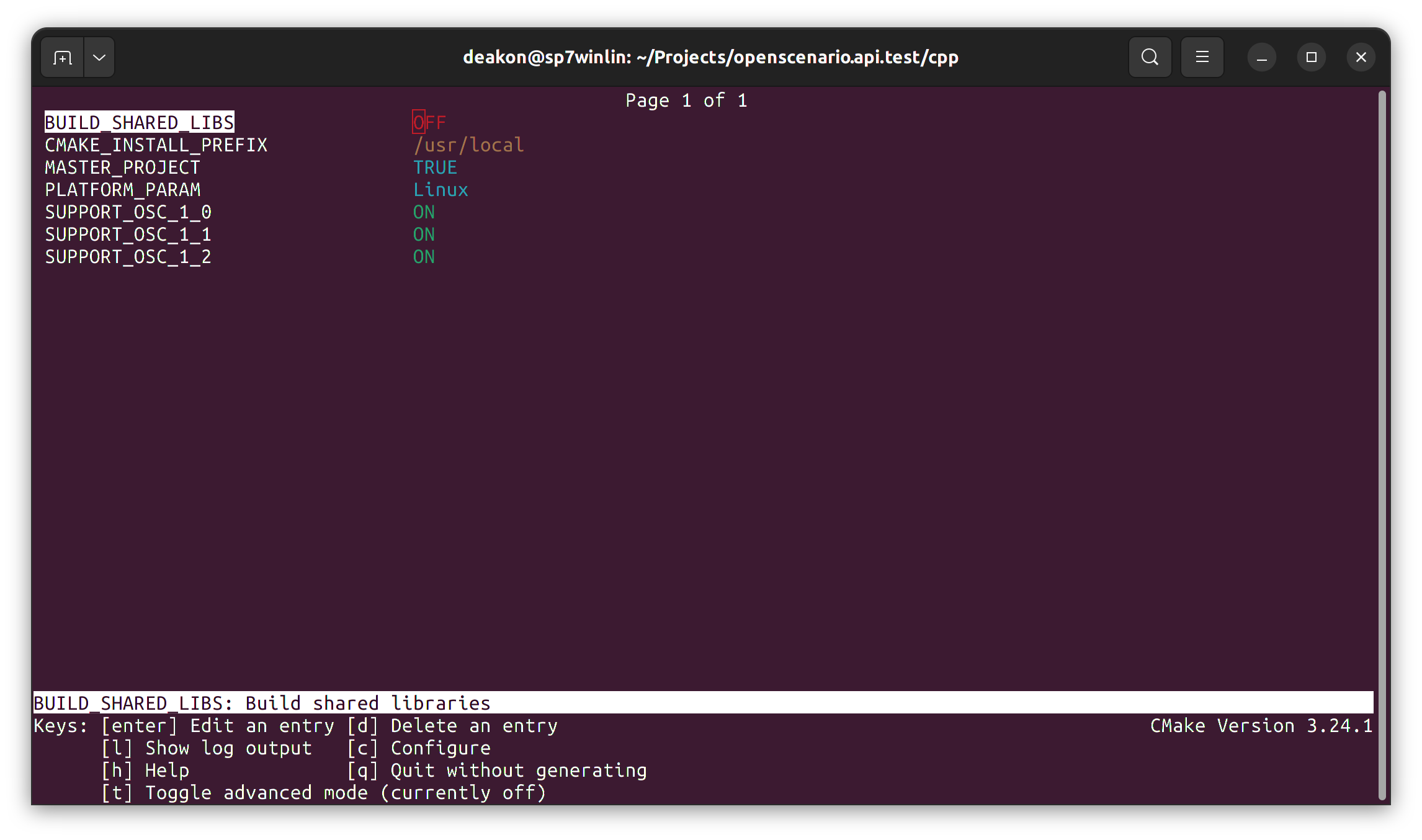1422x840 pixels.
Task: Click the [d] Delete an entry hint
Action: 452,725
